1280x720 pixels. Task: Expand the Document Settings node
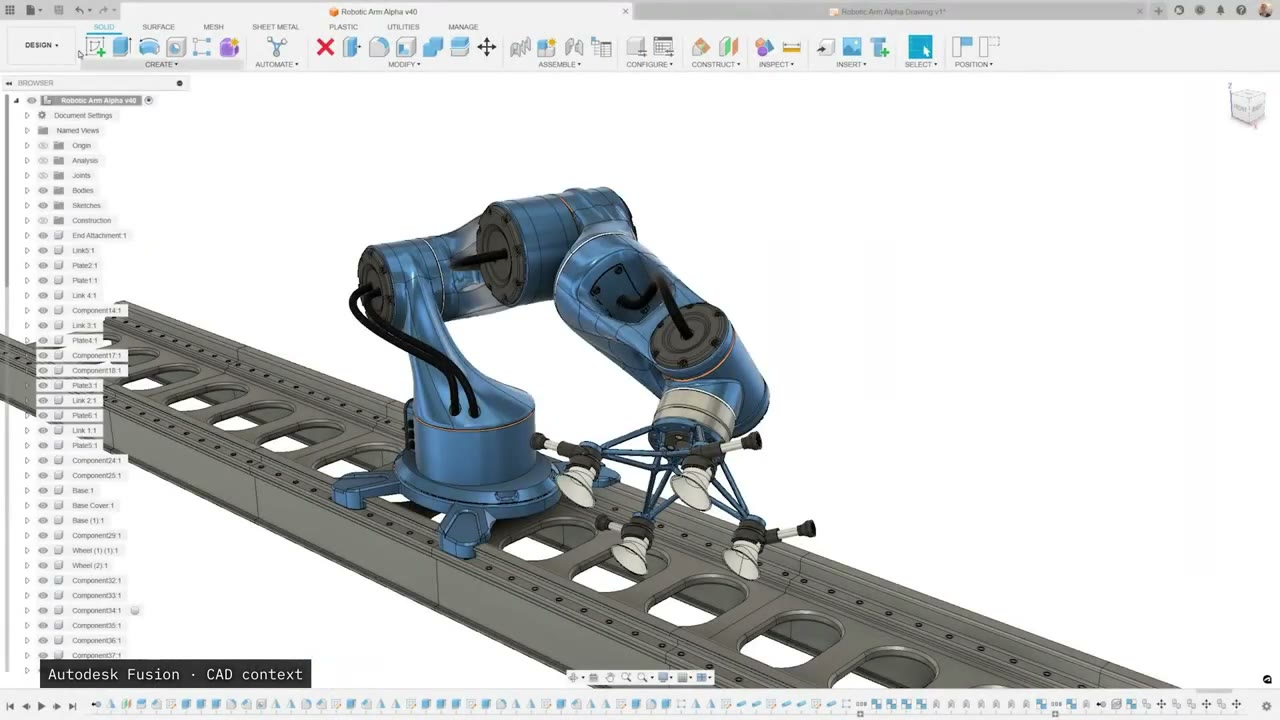pyautogui.click(x=27, y=115)
